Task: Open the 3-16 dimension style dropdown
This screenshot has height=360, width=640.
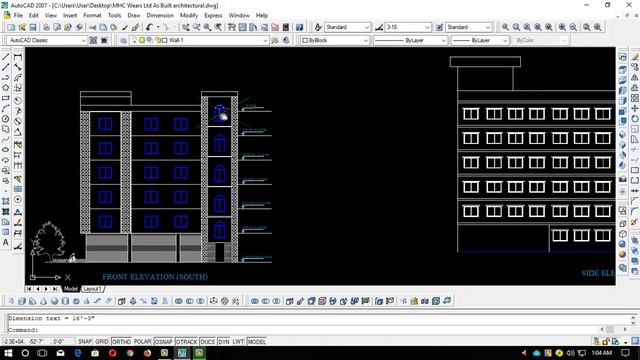Action: click(408, 27)
